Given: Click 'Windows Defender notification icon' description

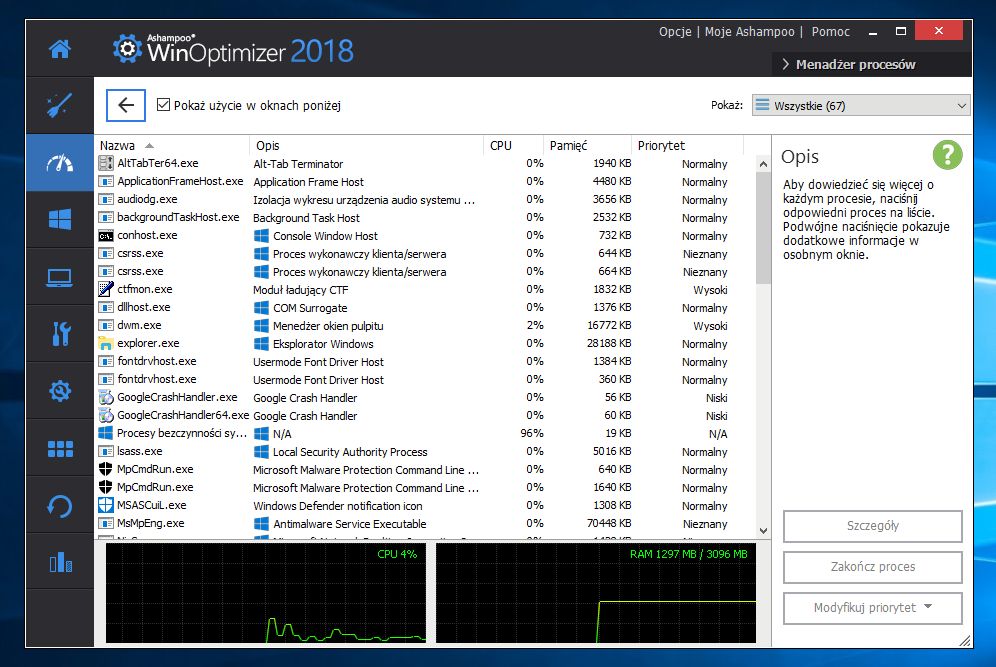Looking at the screenshot, I should (337, 506).
